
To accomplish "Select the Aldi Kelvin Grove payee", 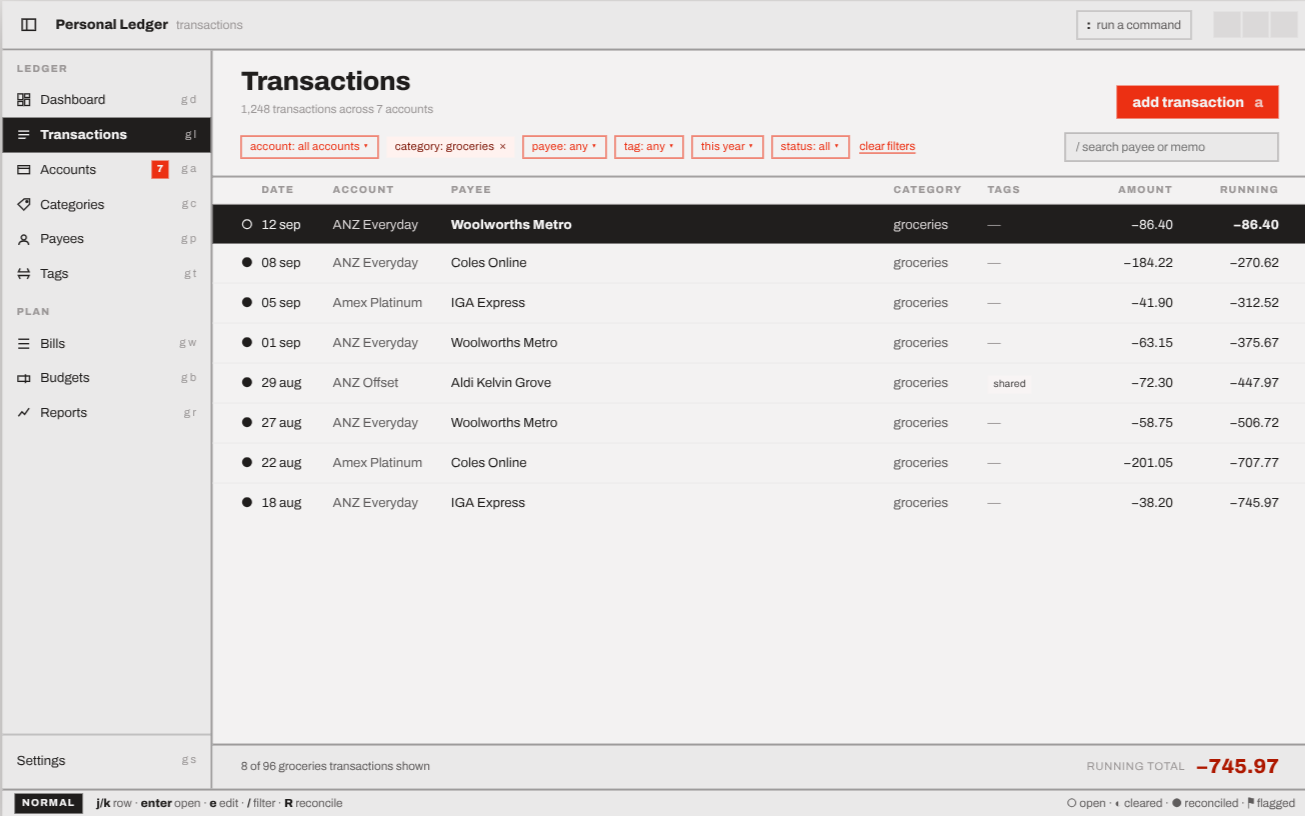I will coord(501,383).
